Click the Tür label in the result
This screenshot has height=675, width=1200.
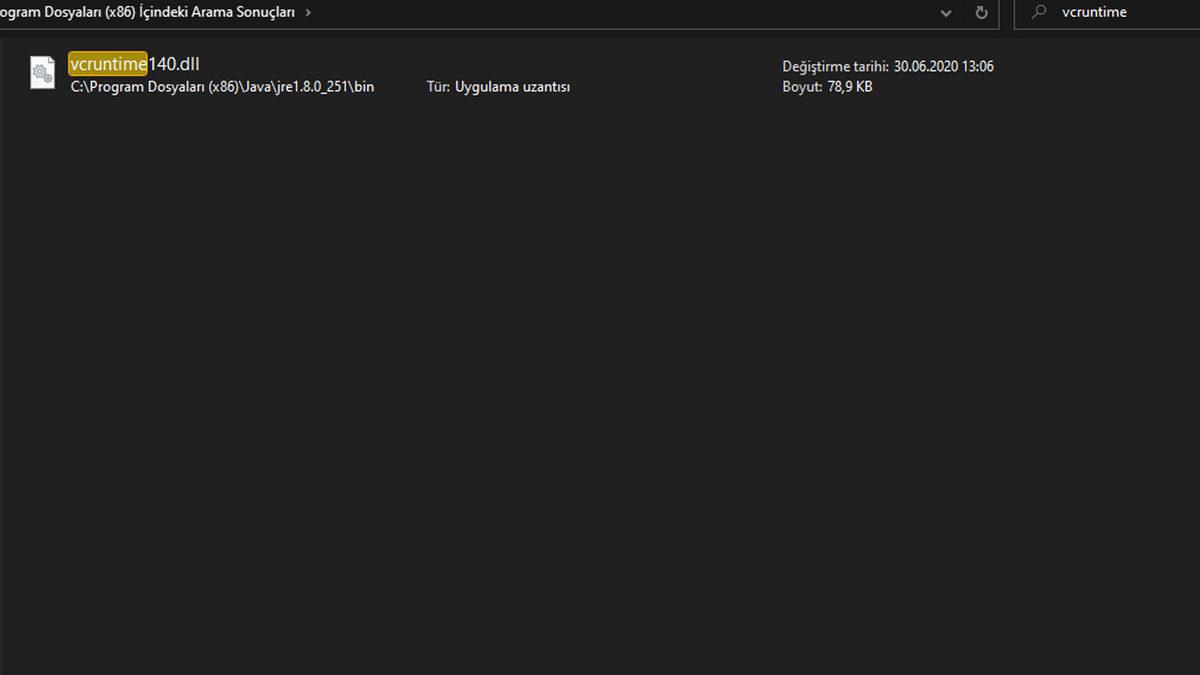[x=437, y=87]
